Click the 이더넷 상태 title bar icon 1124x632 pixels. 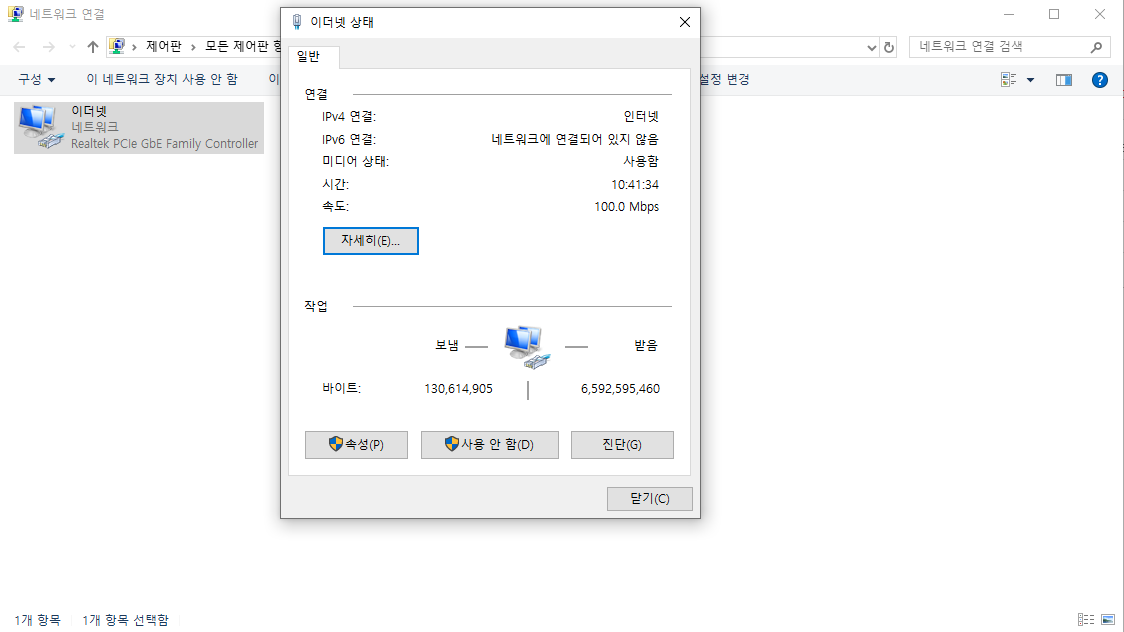point(297,22)
